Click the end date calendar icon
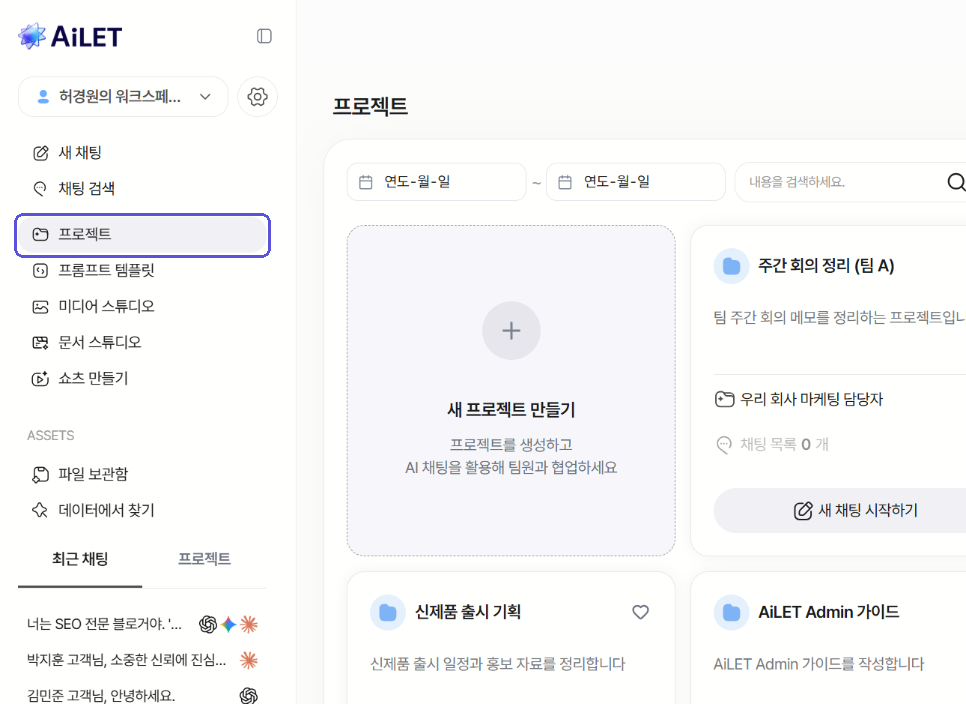Image resolution: width=966 pixels, height=704 pixels. (x=565, y=182)
